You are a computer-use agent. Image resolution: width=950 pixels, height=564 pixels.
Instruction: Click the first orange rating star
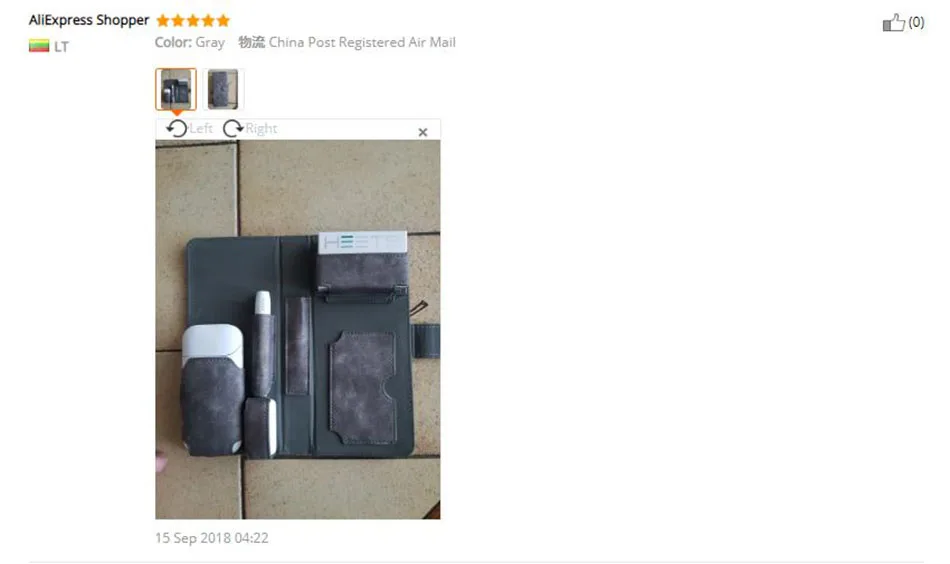163,21
